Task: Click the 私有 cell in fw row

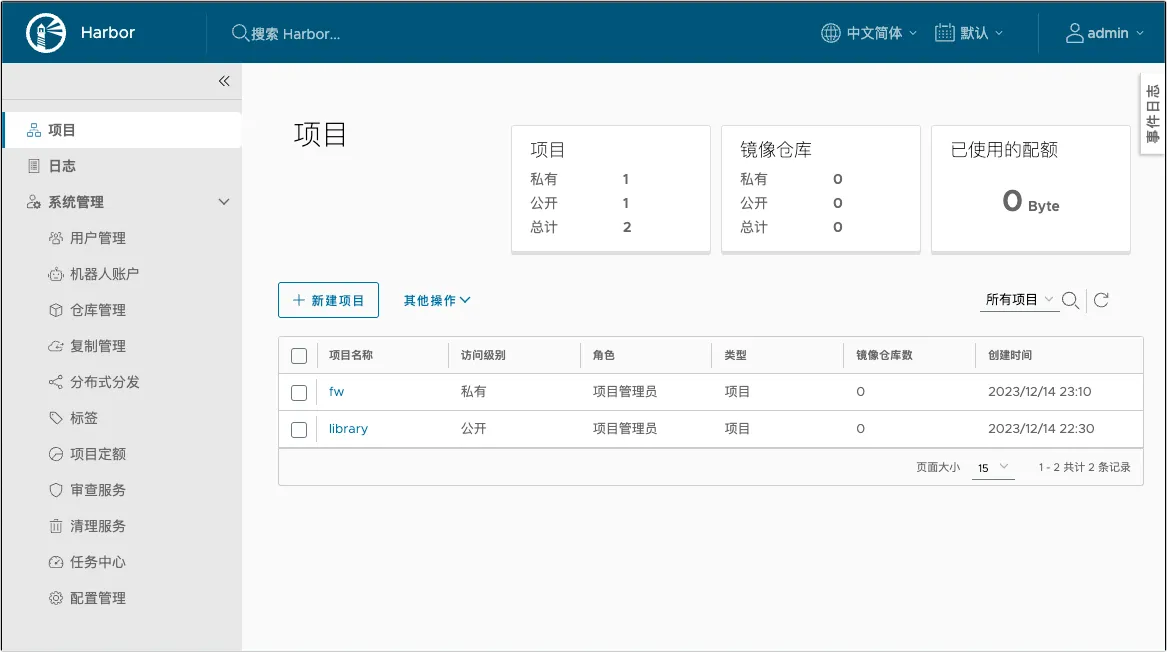Action: [x=473, y=391]
